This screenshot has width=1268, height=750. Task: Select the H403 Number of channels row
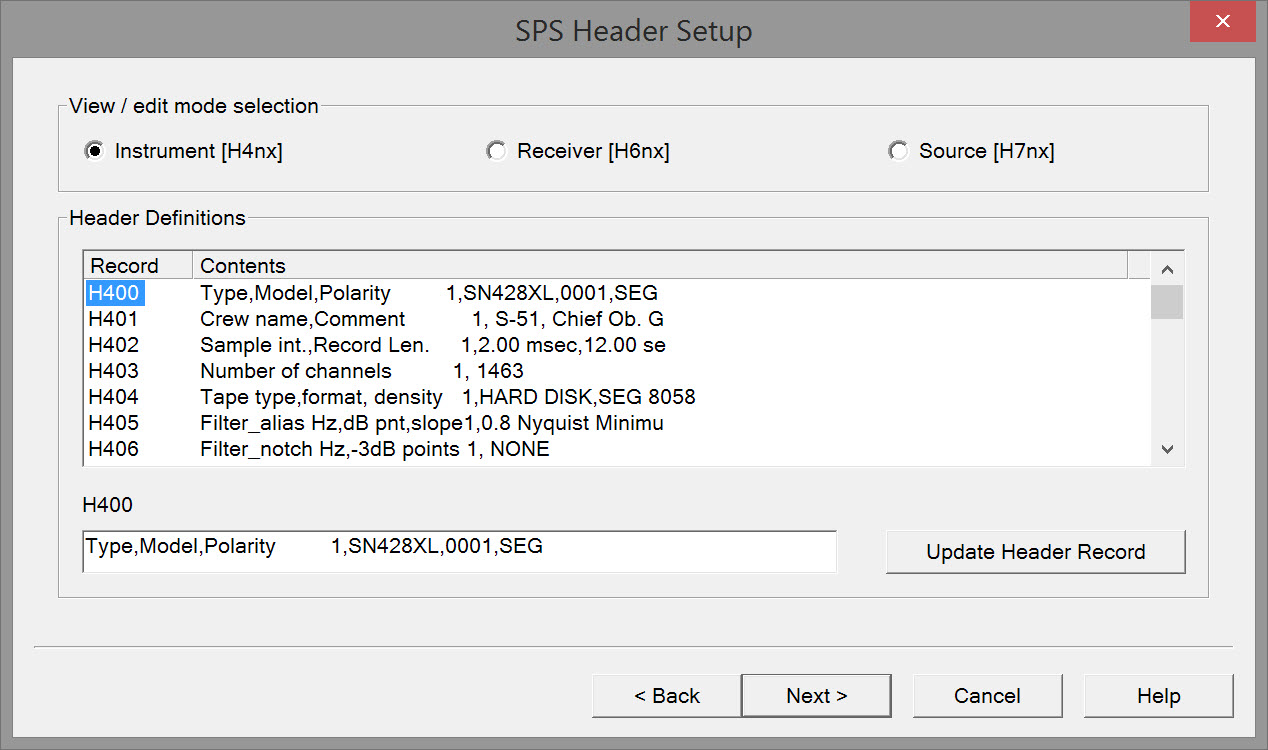[x=114, y=371]
